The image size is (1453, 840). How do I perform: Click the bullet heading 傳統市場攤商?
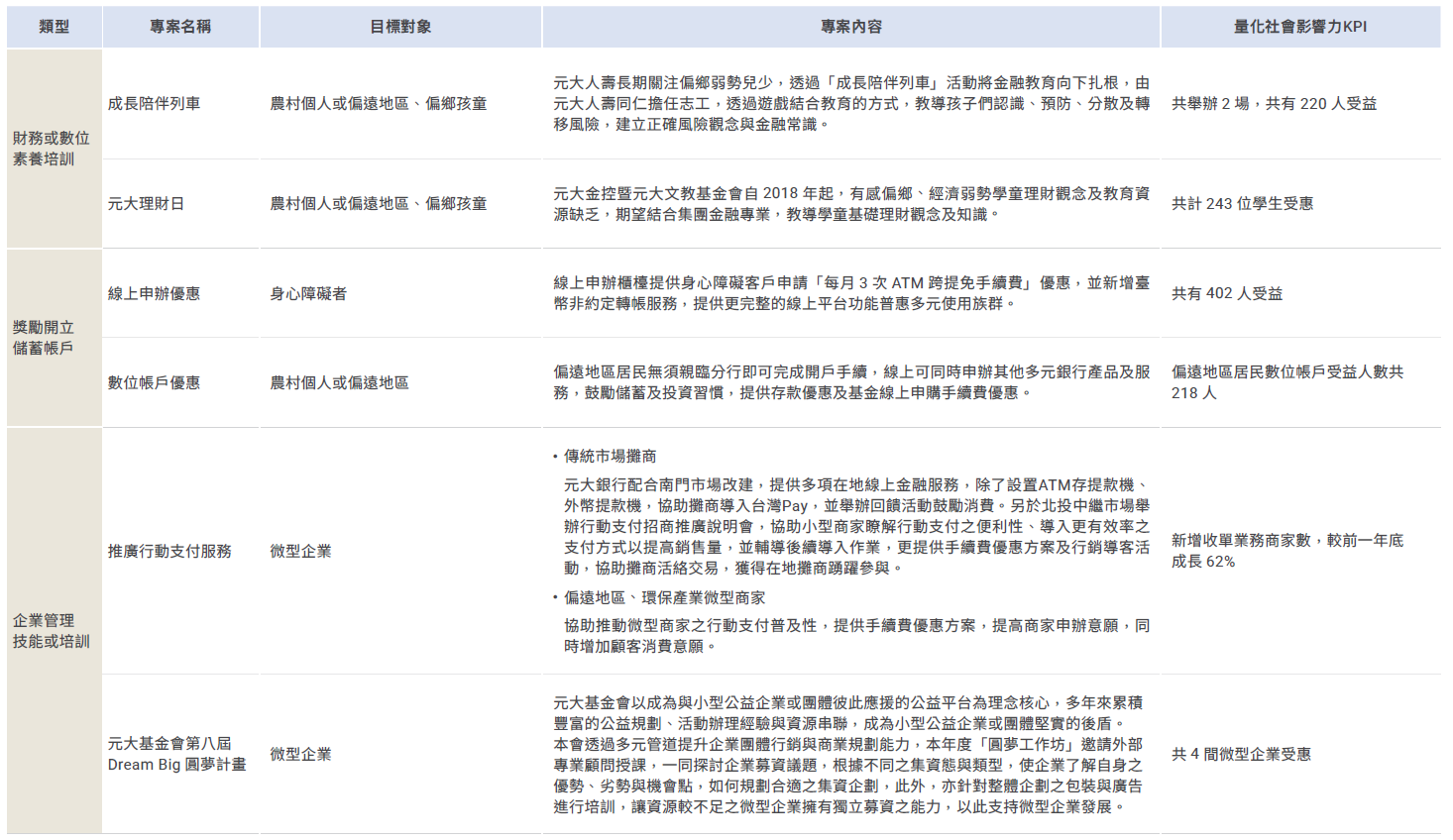[x=610, y=456]
